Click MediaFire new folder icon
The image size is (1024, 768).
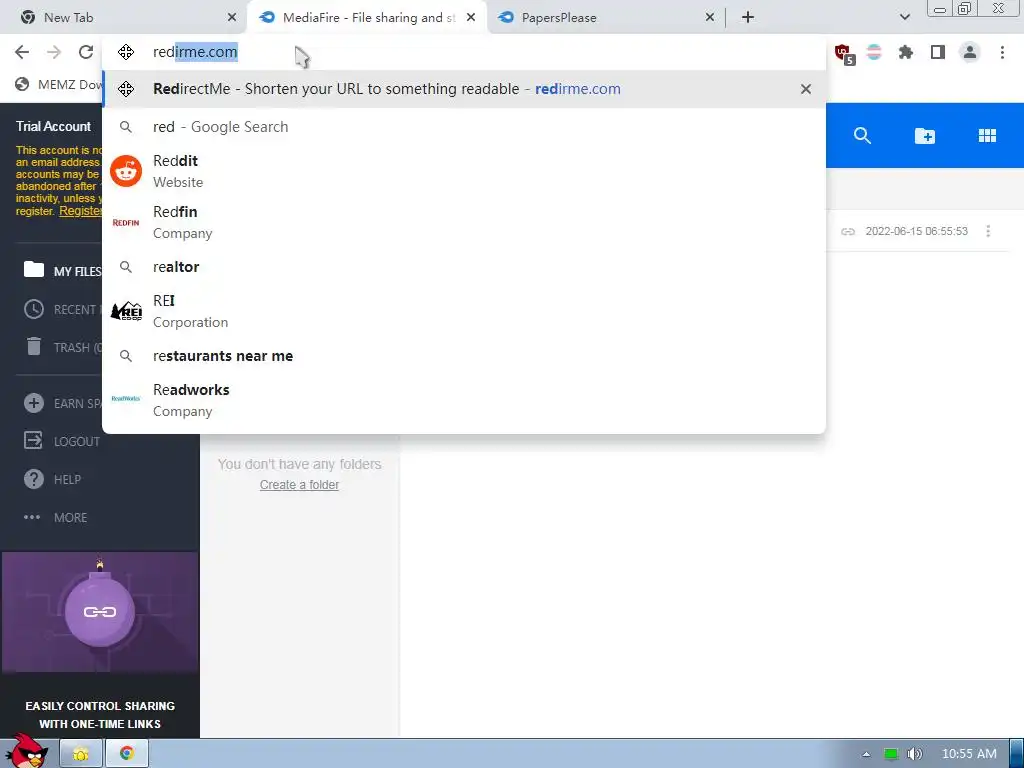[x=925, y=136]
